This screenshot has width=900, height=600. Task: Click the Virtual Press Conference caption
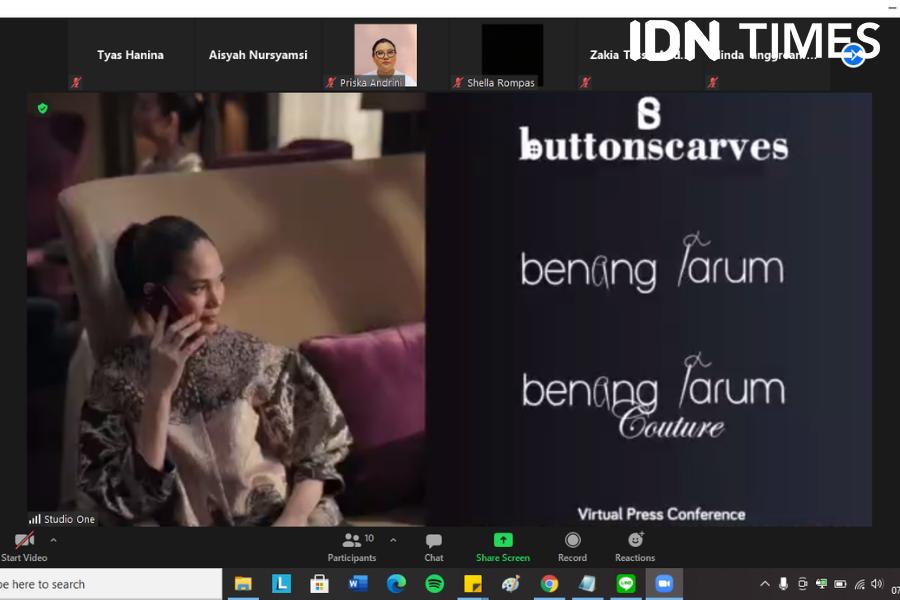[x=661, y=514]
